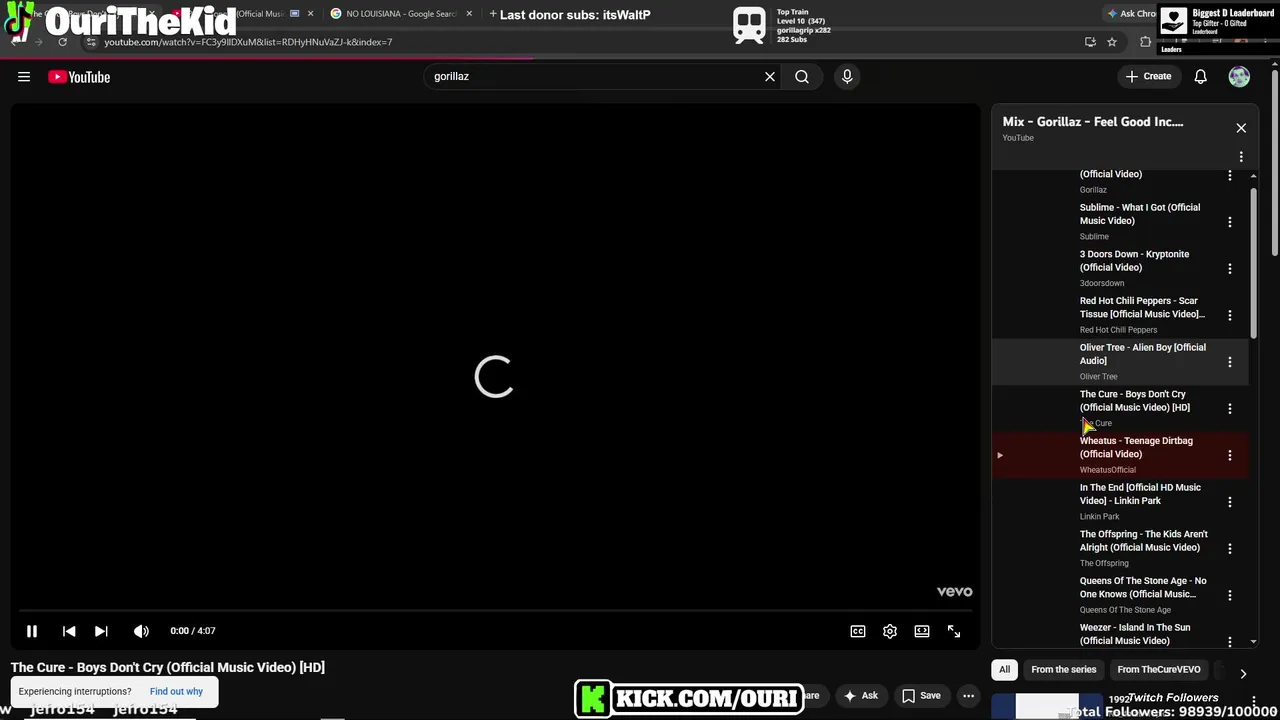Reload the page in browser
Screen dimensions: 1280x720
pyautogui.click(x=62, y=42)
